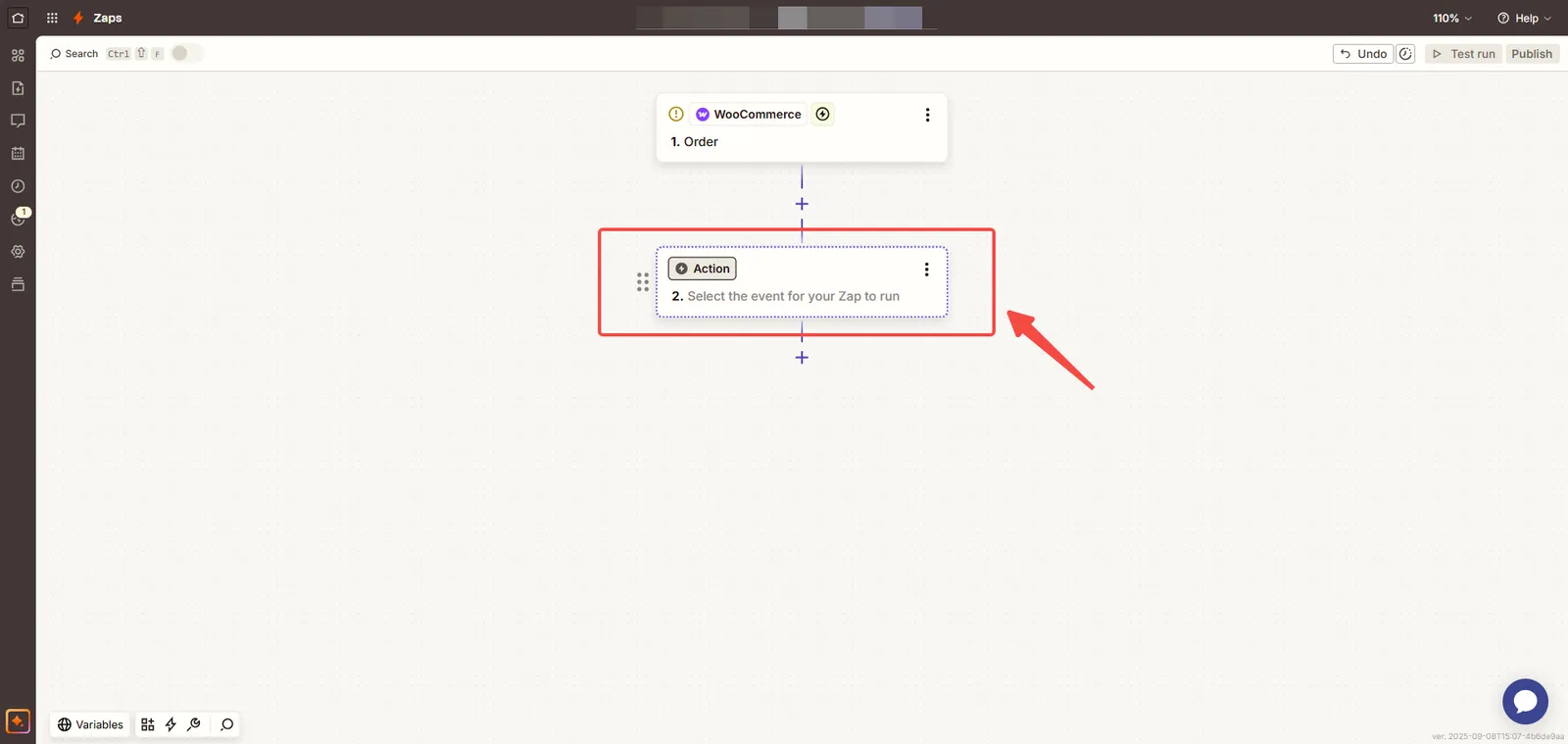Open the calendar icon in left sidebar

[x=18, y=154]
